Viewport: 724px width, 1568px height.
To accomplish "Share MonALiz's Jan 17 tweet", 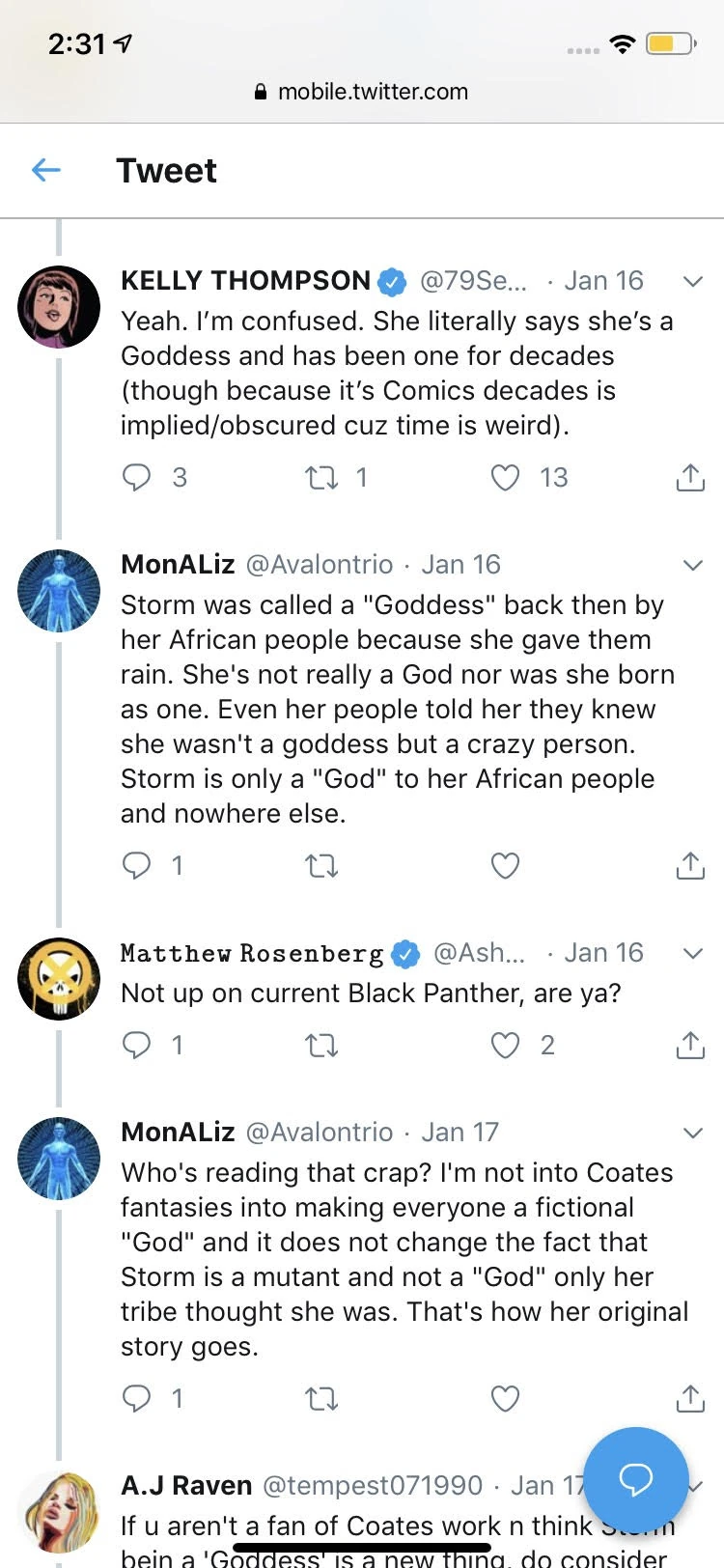I will click(x=690, y=1398).
